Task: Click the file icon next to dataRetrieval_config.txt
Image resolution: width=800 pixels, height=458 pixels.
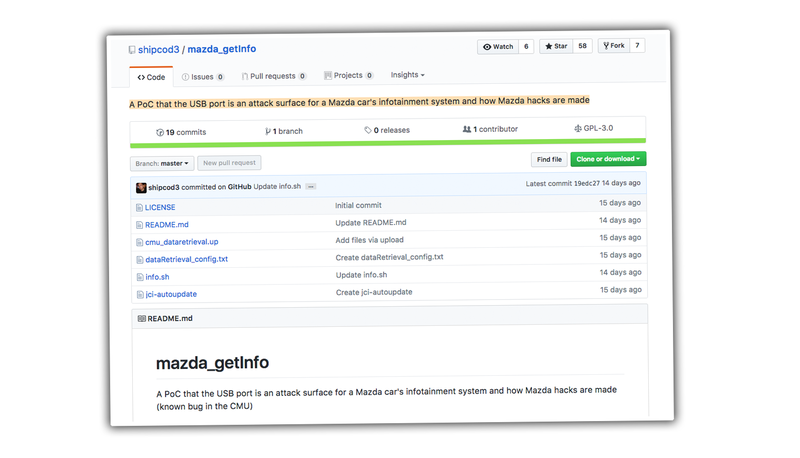Action: [x=140, y=260]
